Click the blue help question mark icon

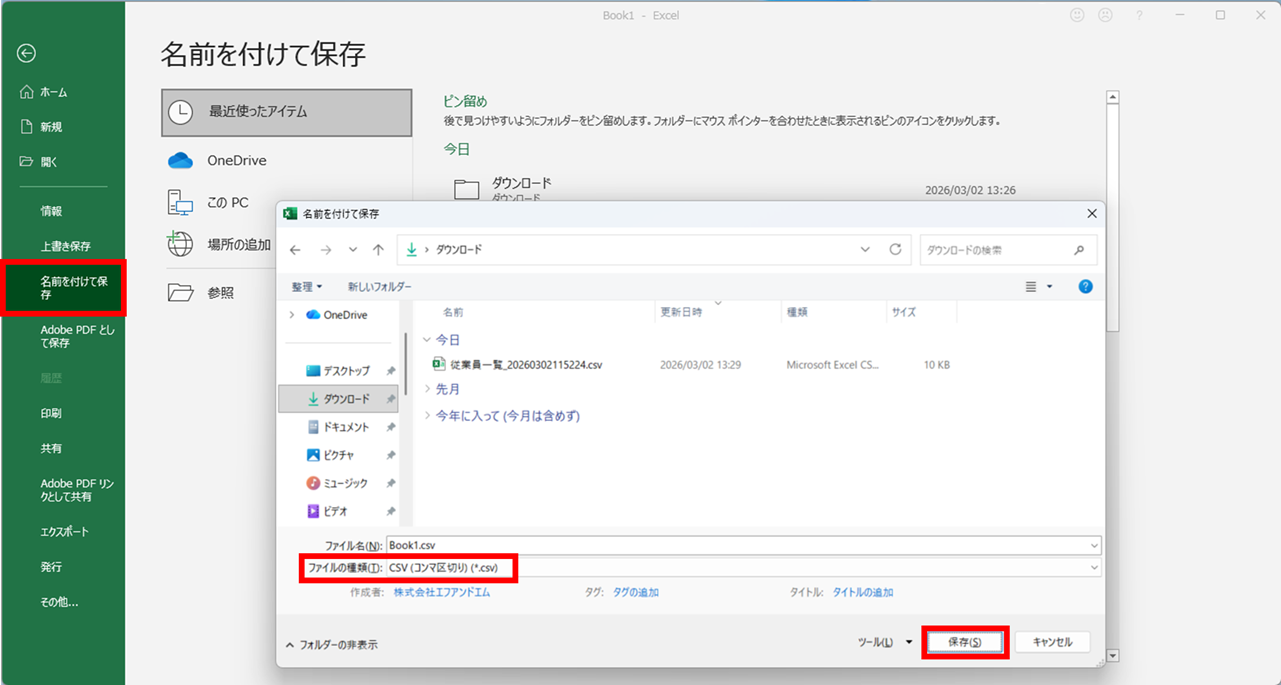pyautogui.click(x=1085, y=287)
